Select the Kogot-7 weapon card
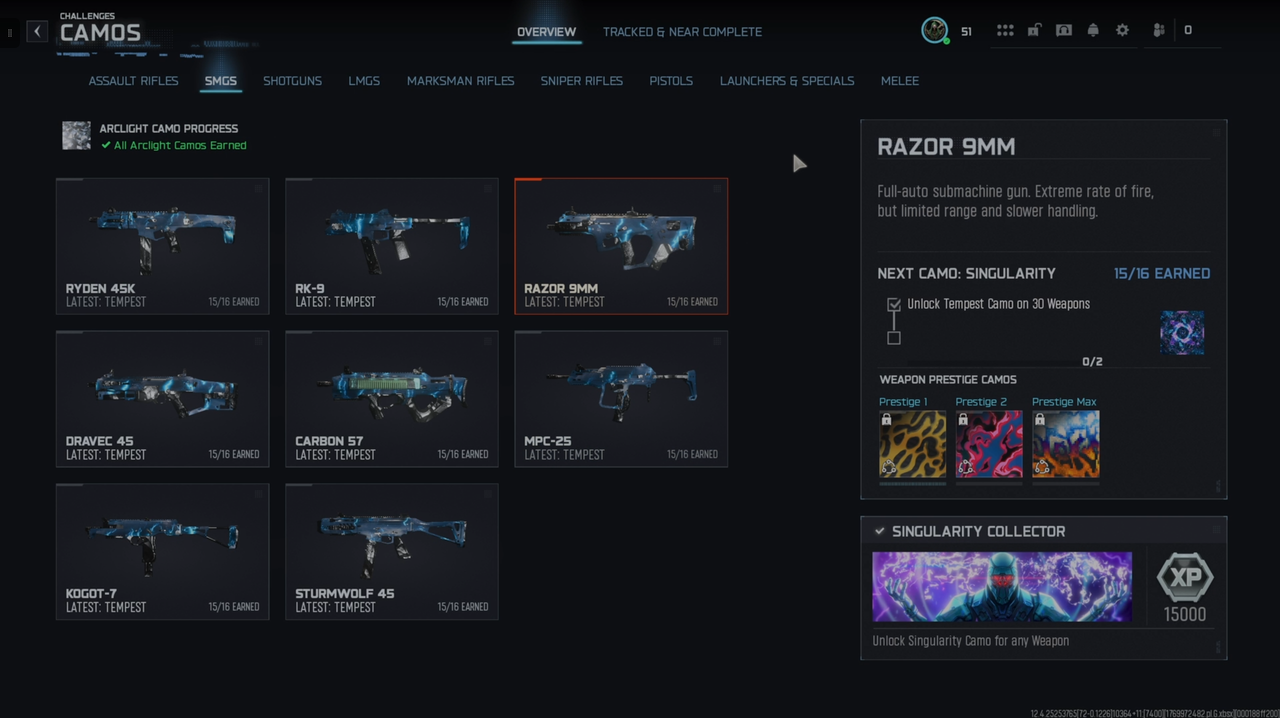This screenshot has height=718, width=1280. click(162, 552)
